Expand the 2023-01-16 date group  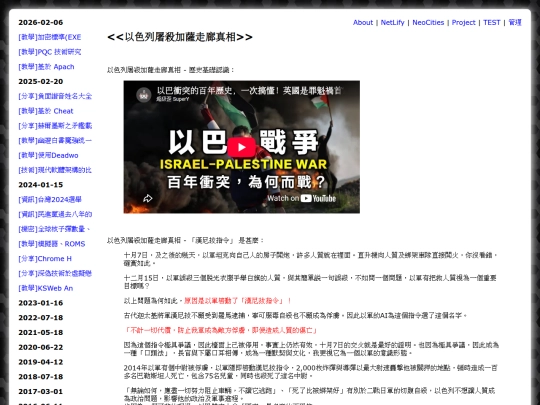(41, 303)
